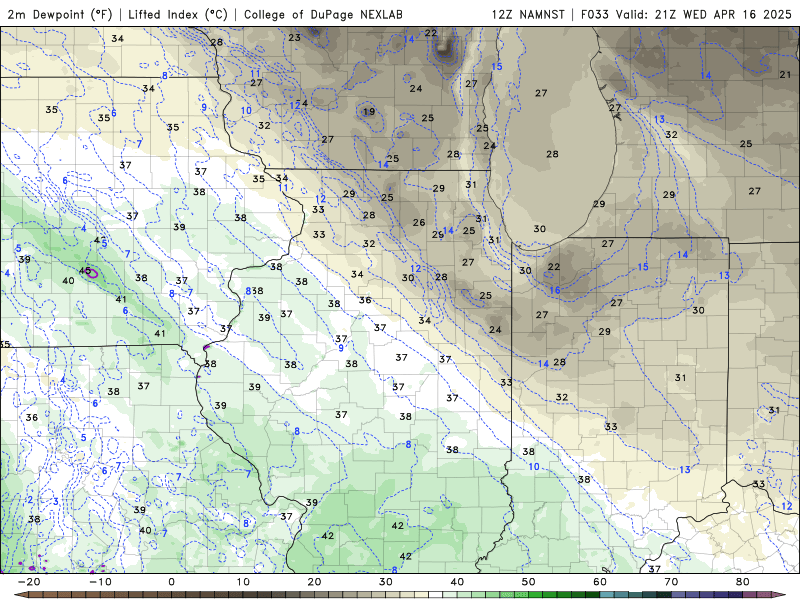
Task: Click the blue 3 lifted index contour label
Action: point(56,502)
